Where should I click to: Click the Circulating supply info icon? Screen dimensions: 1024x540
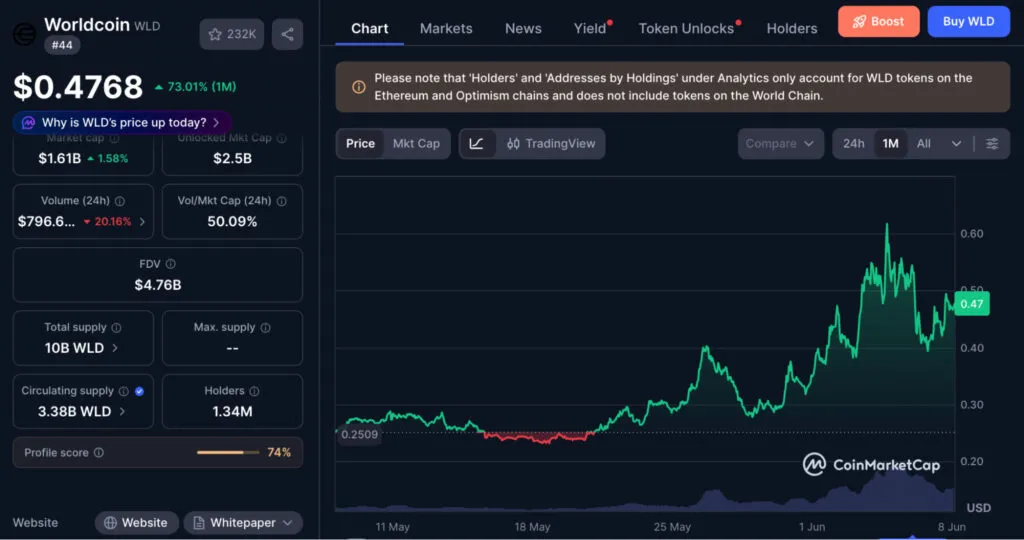point(123,391)
